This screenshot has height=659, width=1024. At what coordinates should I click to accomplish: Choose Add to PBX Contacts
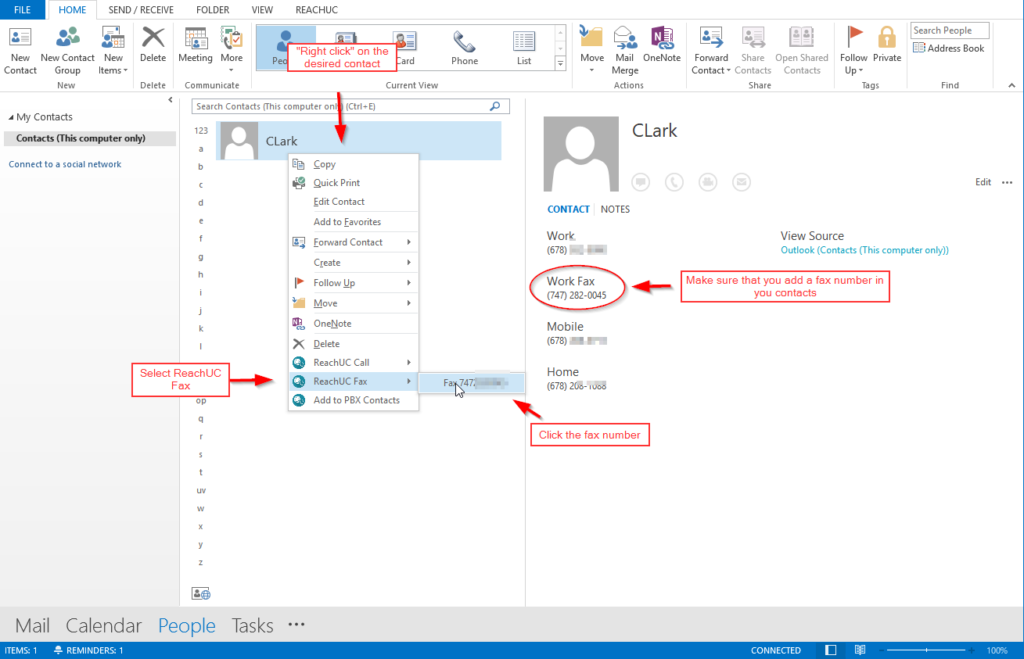coord(353,400)
